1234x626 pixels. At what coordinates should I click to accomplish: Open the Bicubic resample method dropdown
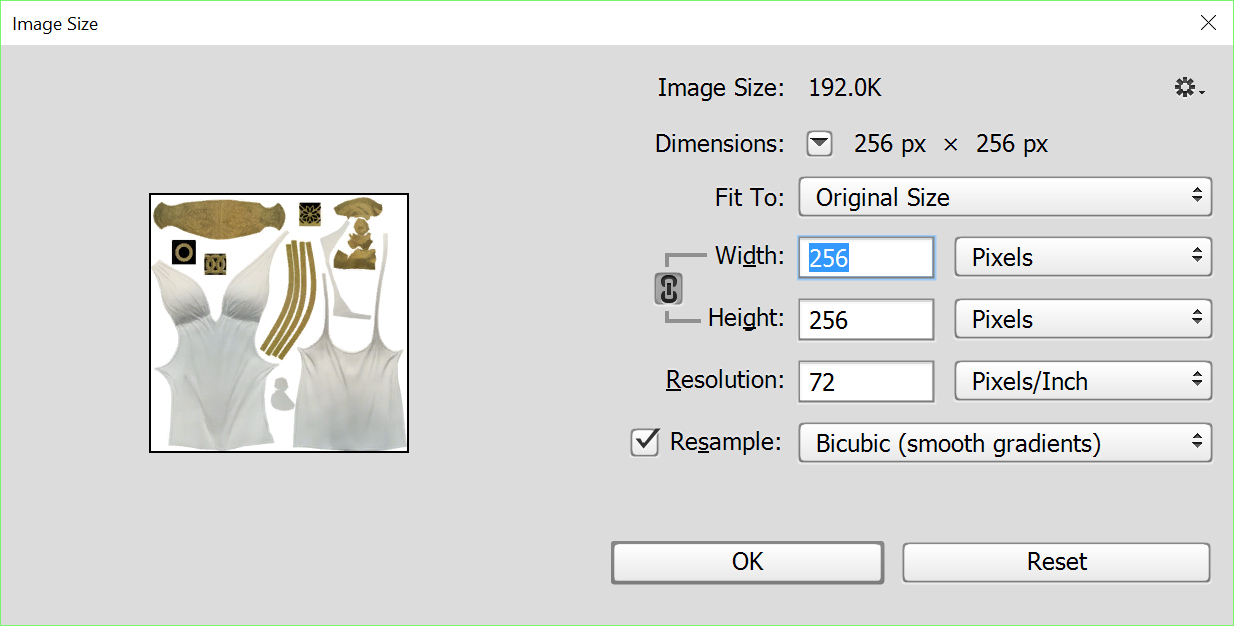tap(1004, 443)
